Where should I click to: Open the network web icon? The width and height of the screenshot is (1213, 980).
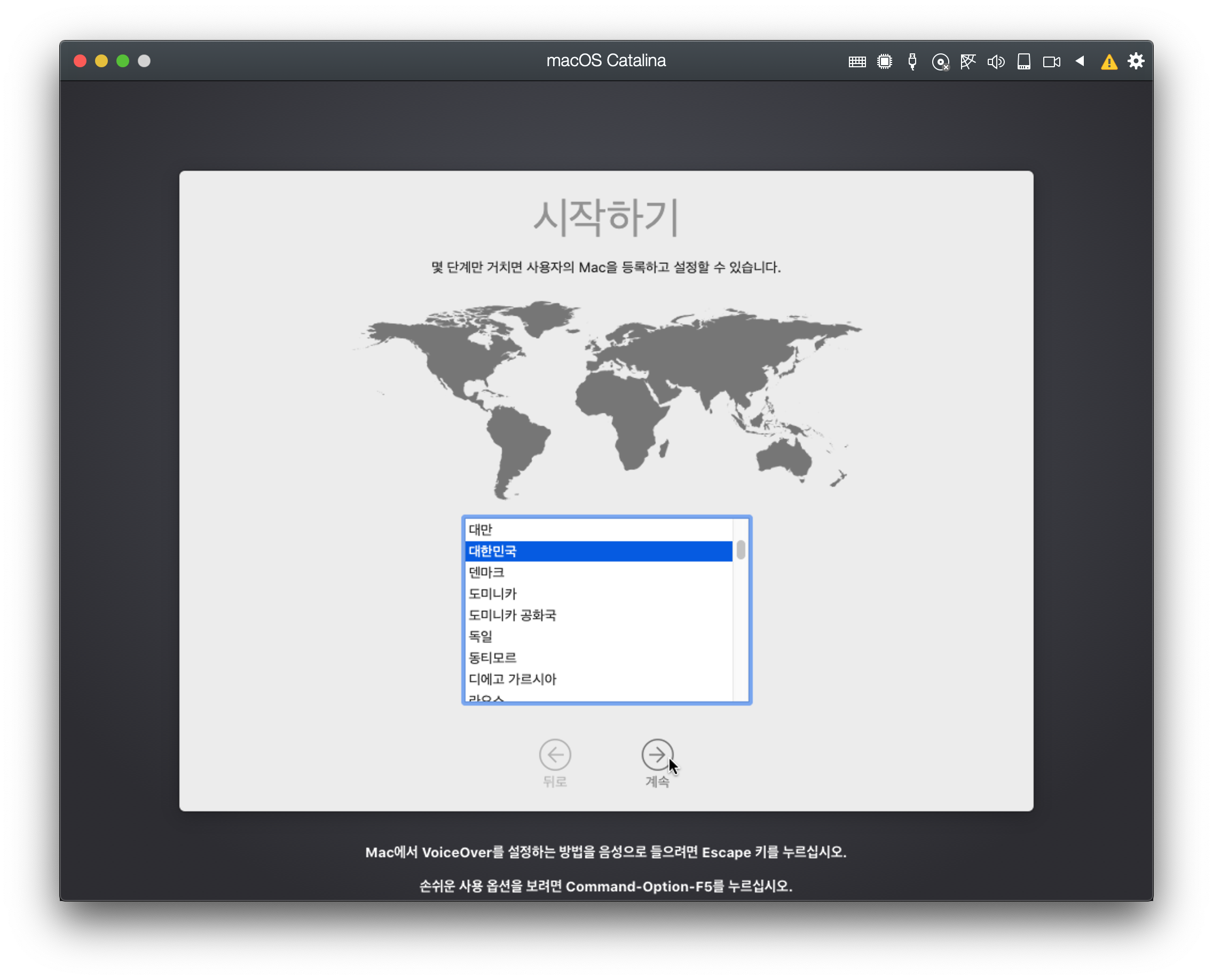pyautogui.click(x=968, y=61)
